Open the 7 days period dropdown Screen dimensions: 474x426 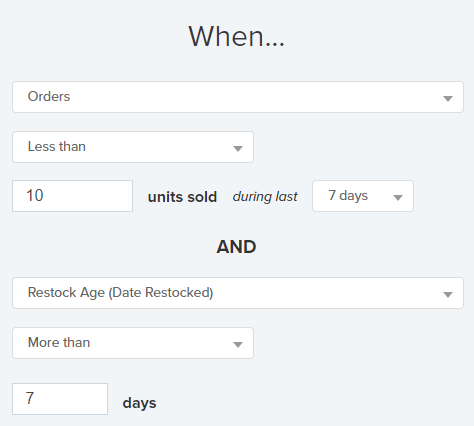point(363,196)
